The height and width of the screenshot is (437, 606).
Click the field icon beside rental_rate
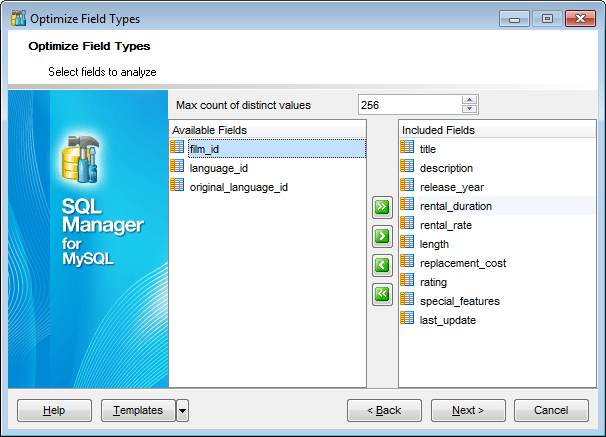coord(407,223)
